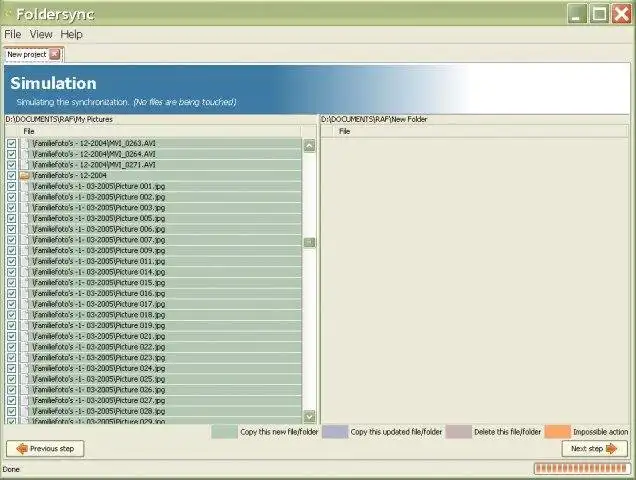Select row Picture 027.jpg
This screenshot has width=636, height=480.
pos(160,400)
